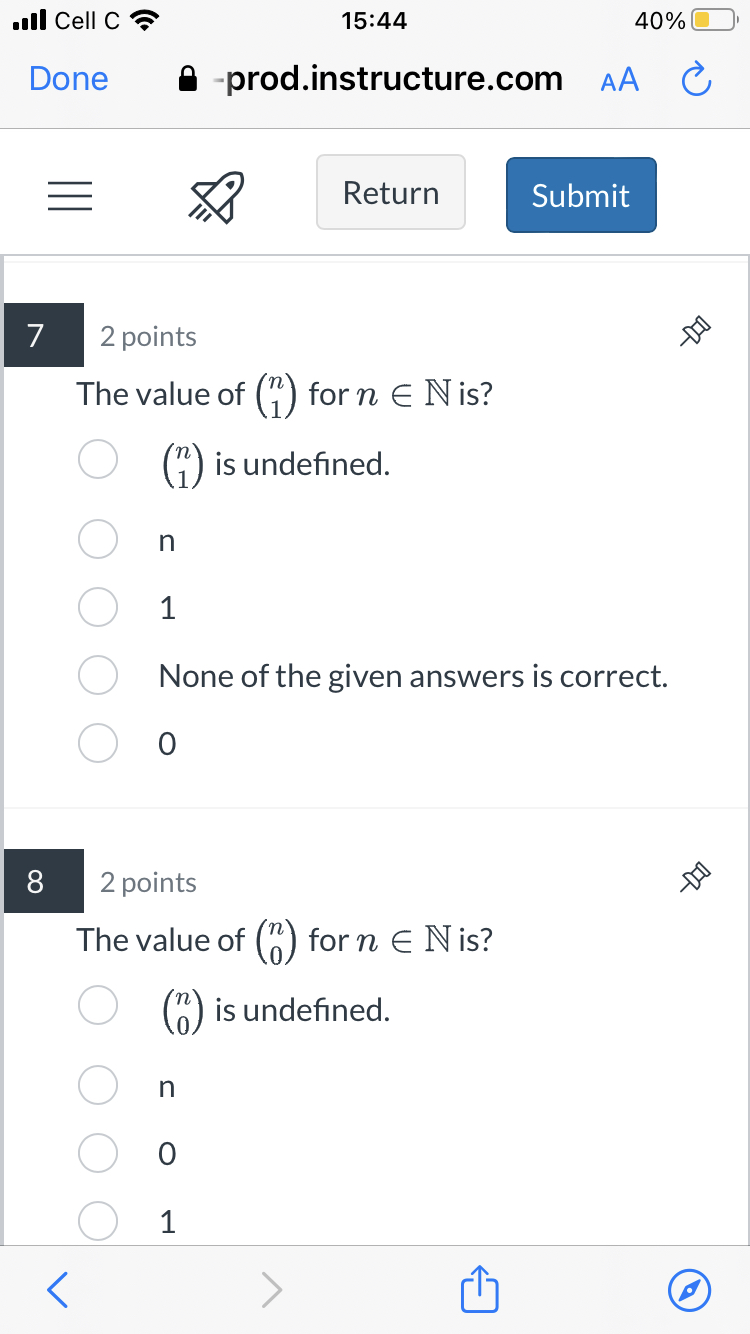750x1334 pixels.
Task: Open the AA text size settings
Action: click(x=619, y=79)
